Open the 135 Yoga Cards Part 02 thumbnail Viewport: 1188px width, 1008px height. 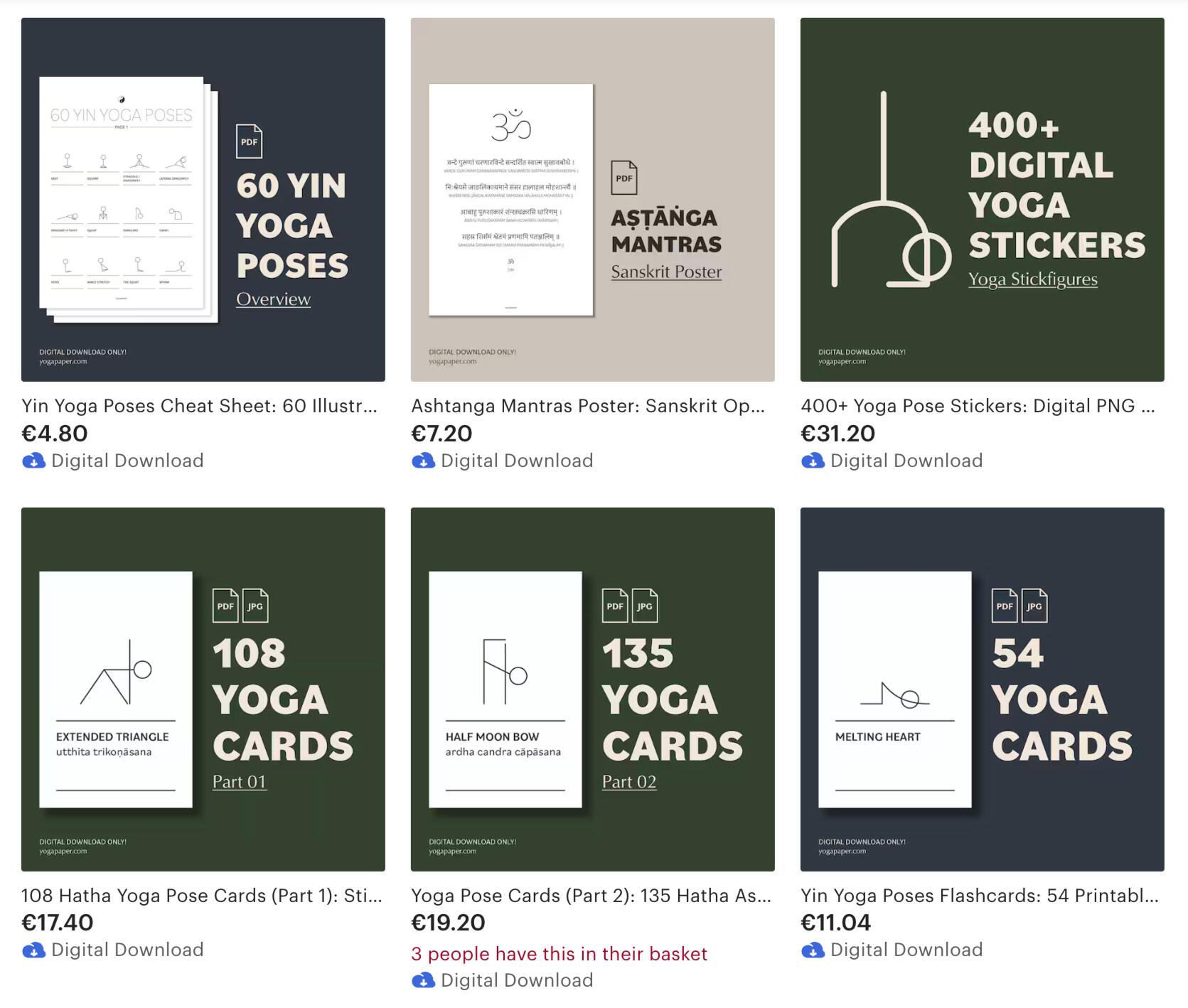[593, 690]
